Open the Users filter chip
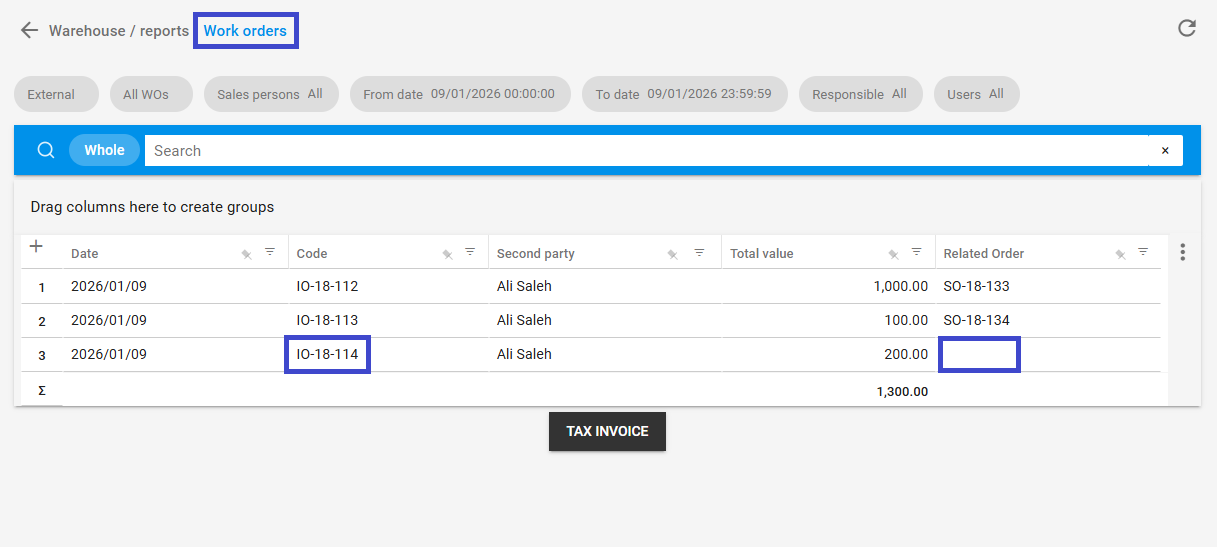This screenshot has height=547, width=1217. tap(976, 94)
